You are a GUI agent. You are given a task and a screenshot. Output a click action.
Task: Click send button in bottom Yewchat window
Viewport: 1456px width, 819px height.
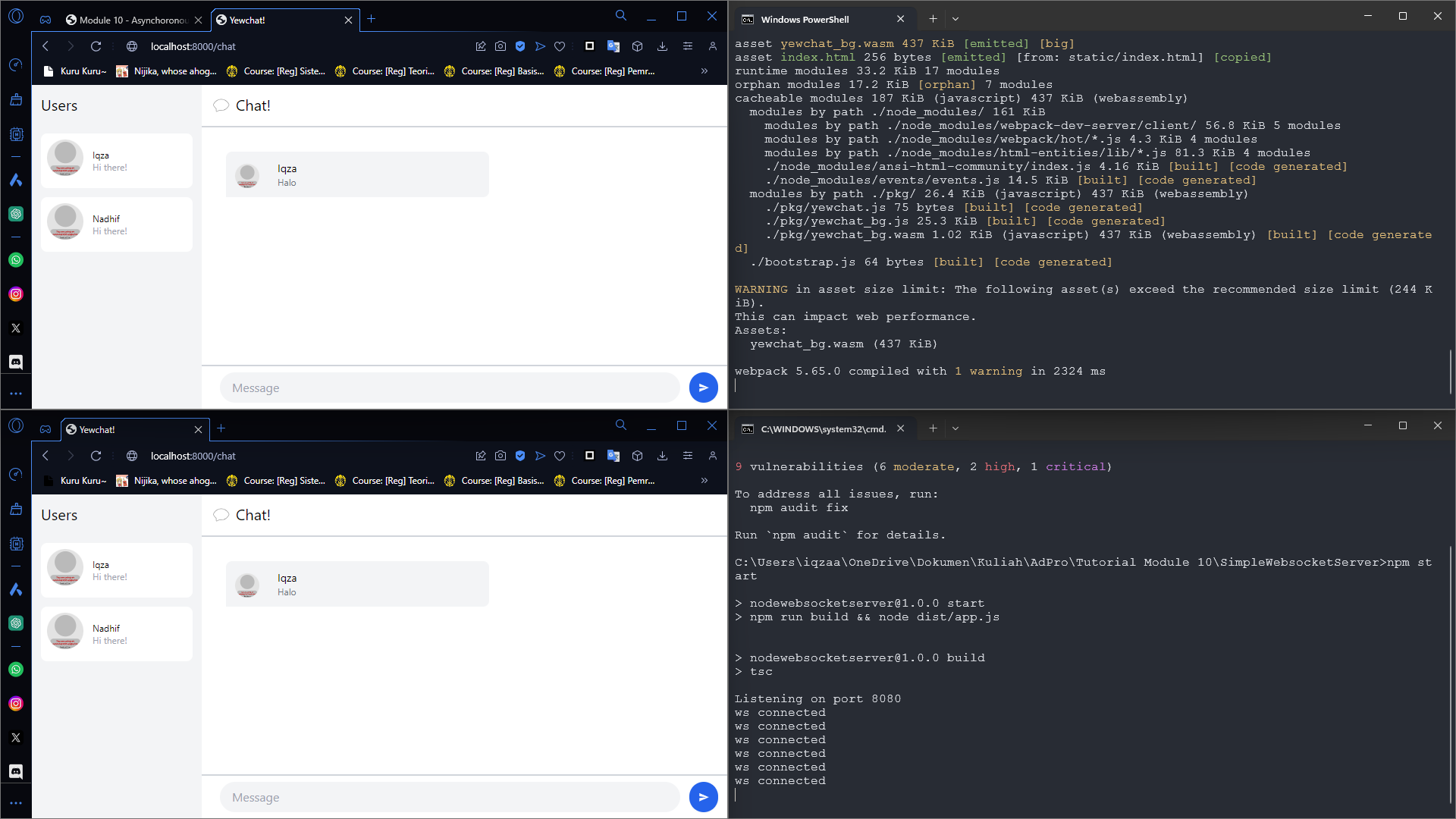[x=703, y=797]
